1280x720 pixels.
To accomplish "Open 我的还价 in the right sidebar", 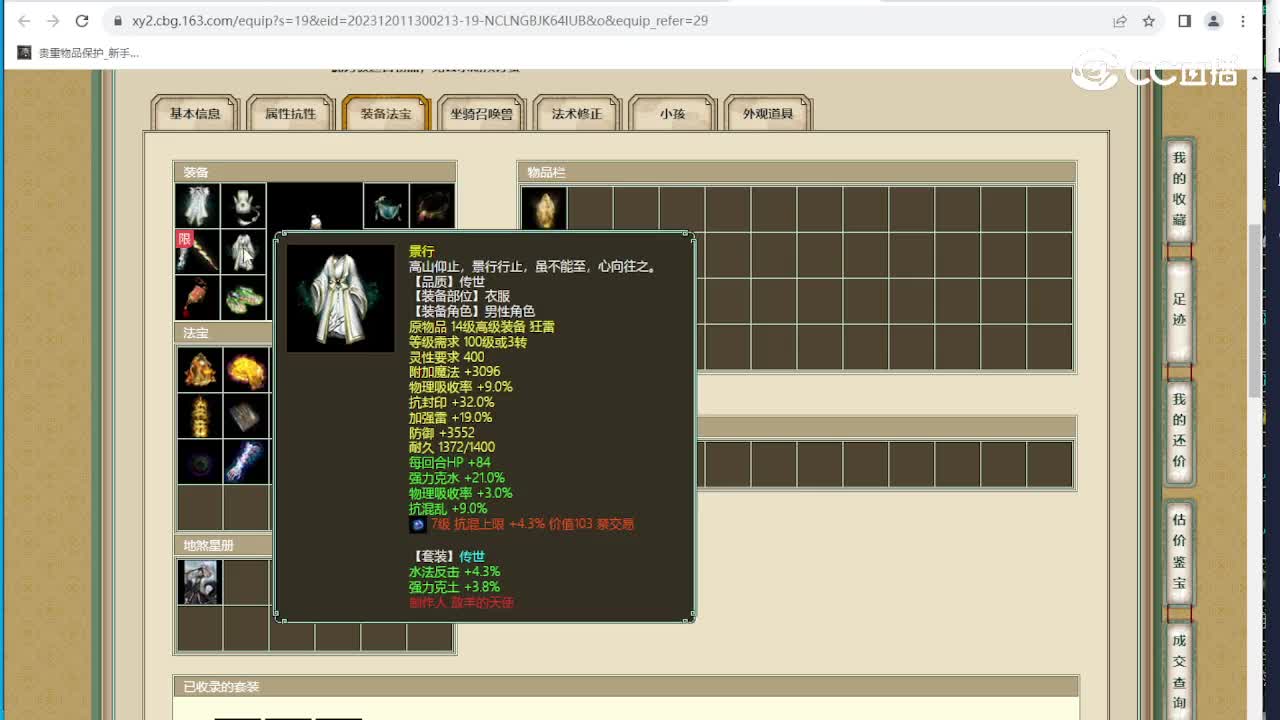I will tap(1180, 430).
